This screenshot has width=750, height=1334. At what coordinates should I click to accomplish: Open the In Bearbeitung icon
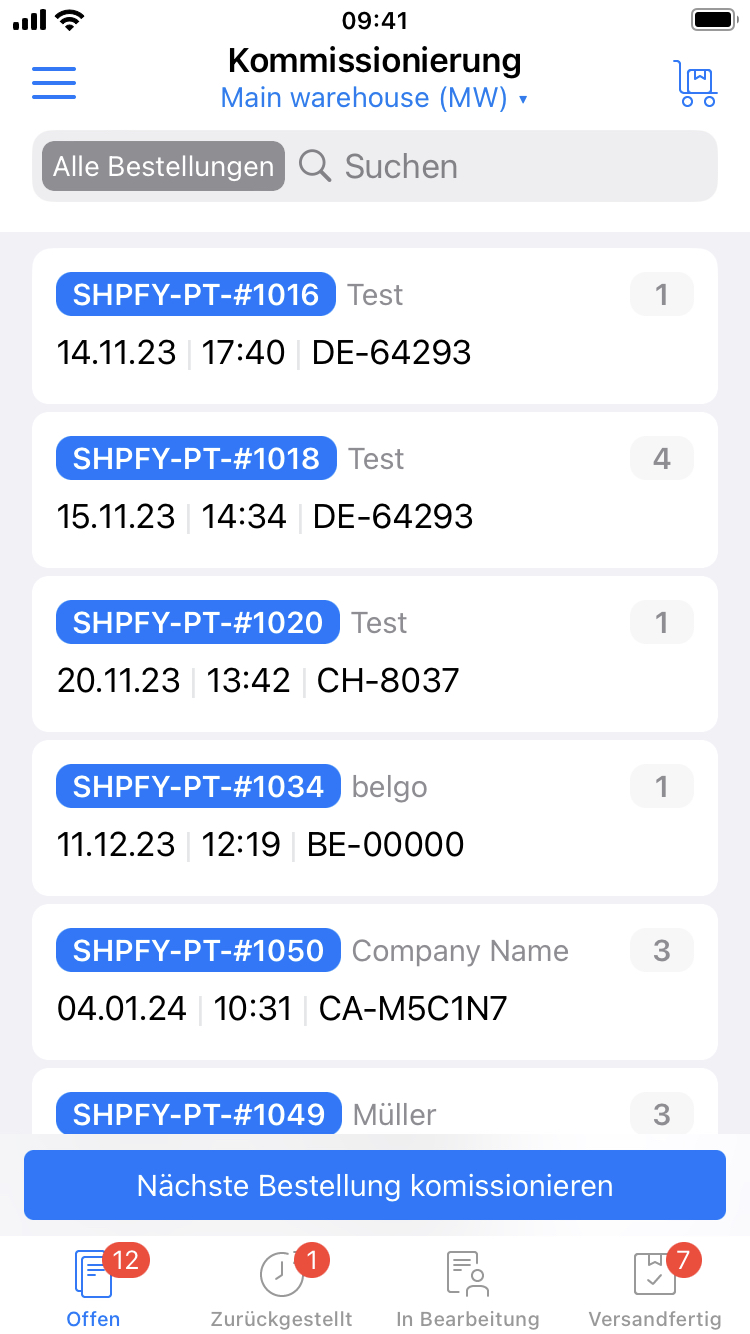click(467, 1275)
